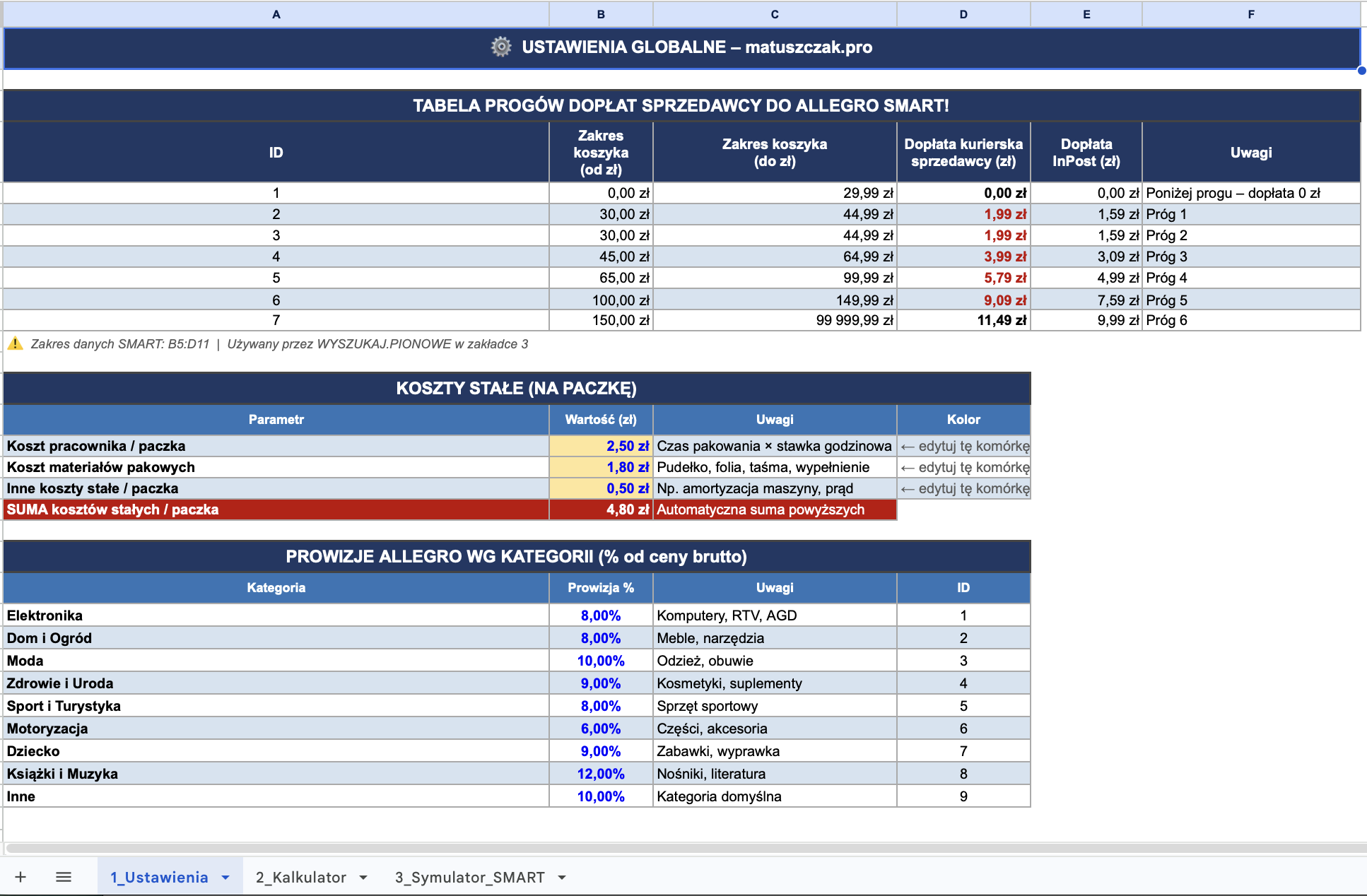Select yellow cell with 2,50 zł value

601,446
